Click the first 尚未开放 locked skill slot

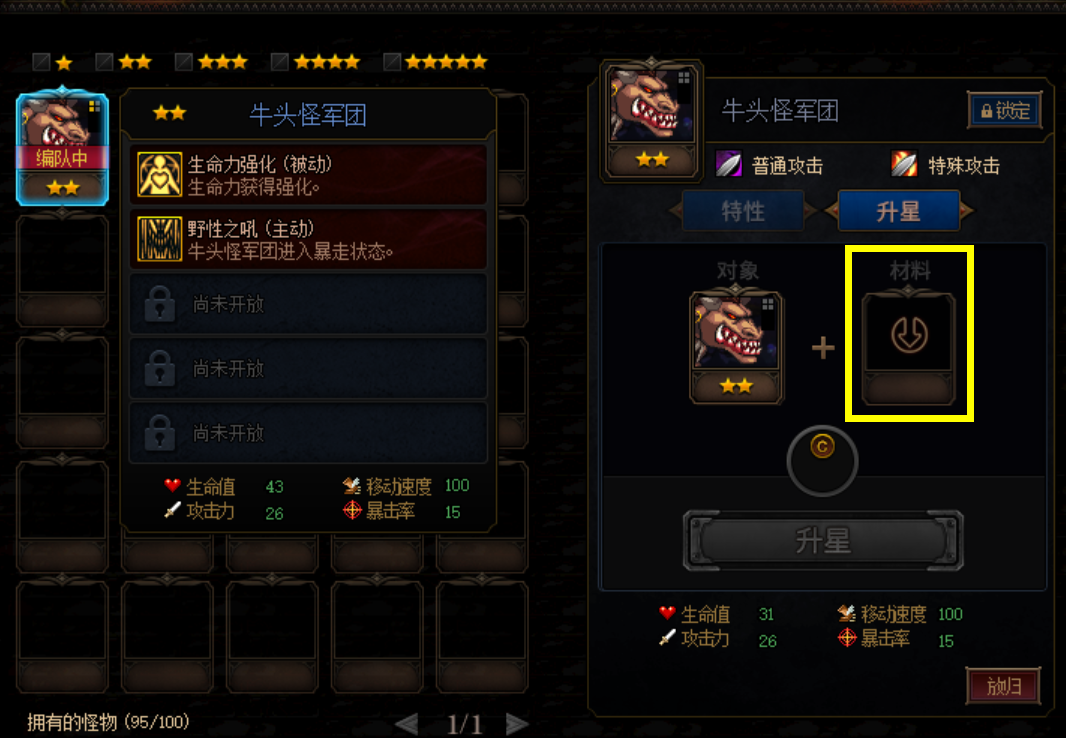308,304
